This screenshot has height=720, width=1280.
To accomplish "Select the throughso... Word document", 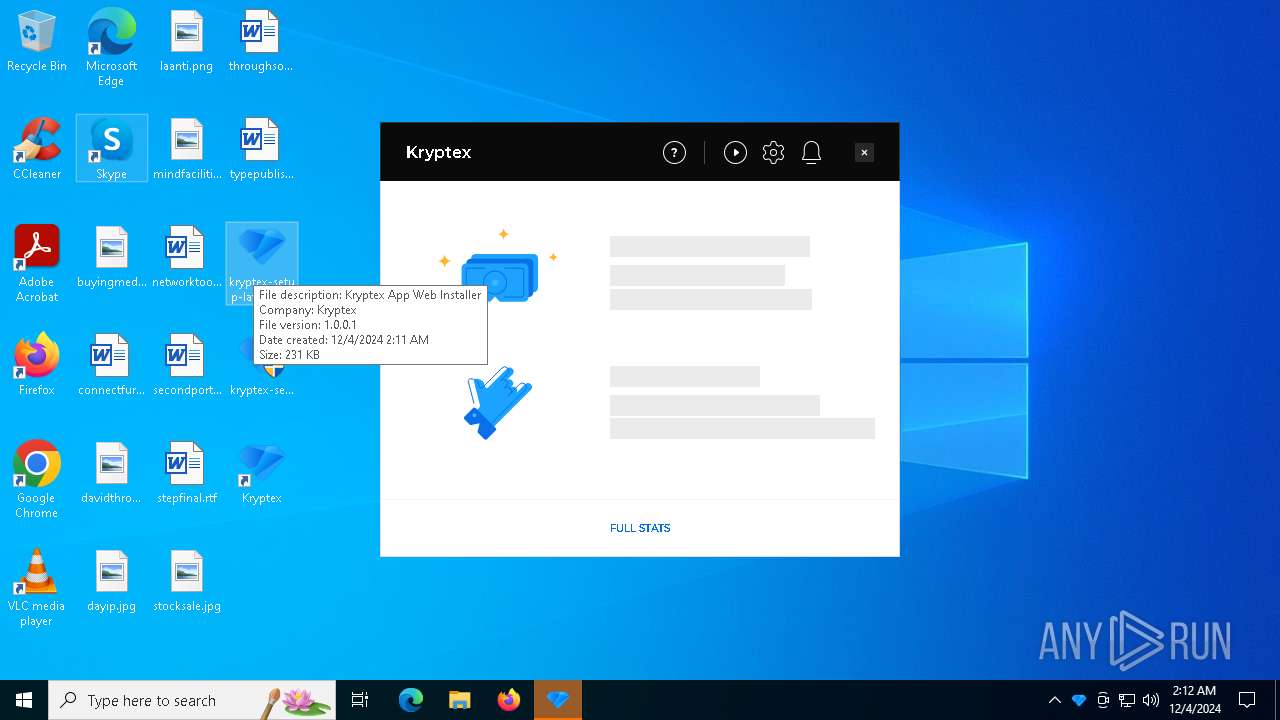I will [x=261, y=42].
